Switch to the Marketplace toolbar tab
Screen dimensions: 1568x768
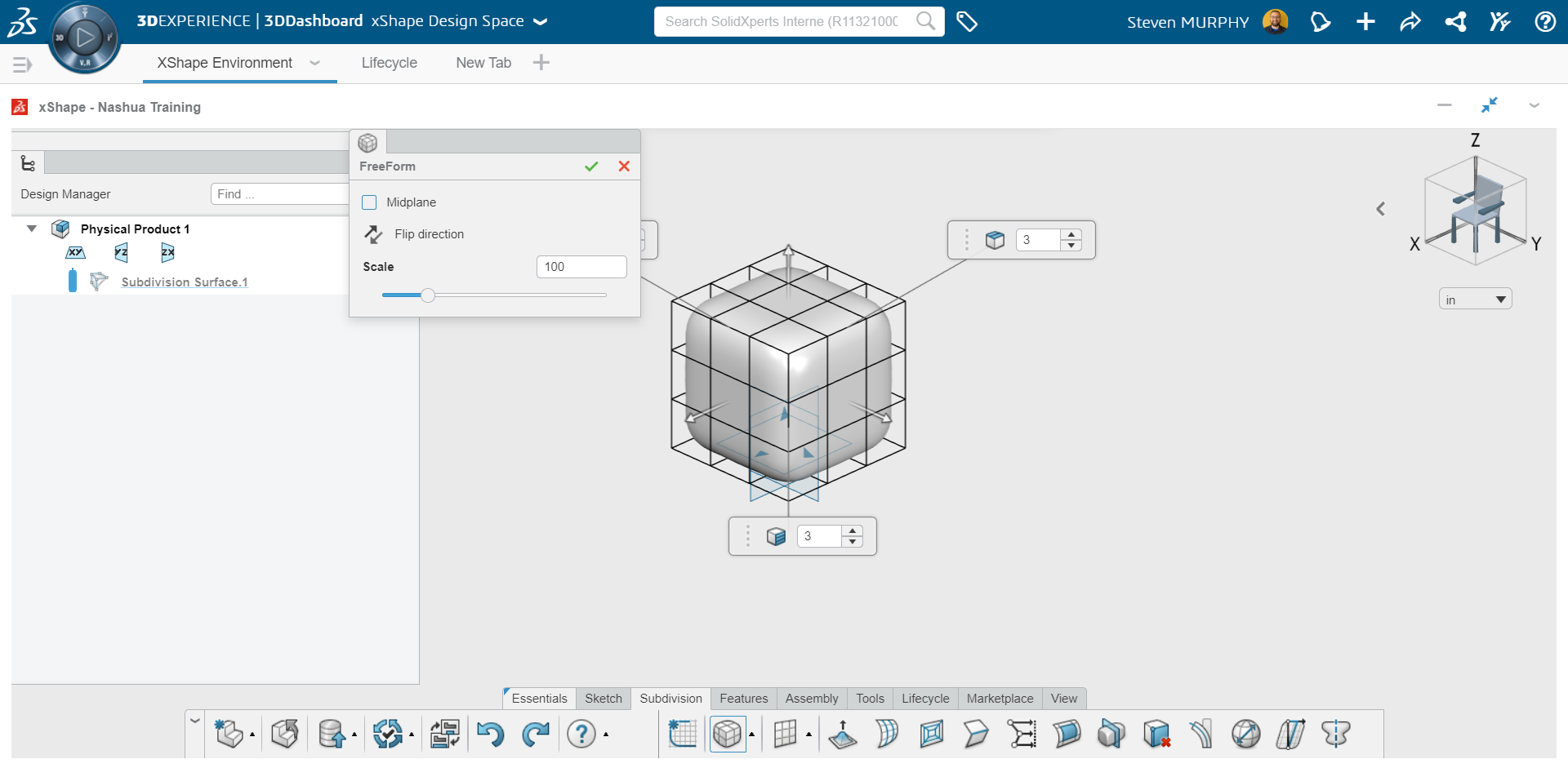pos(1000,699)
